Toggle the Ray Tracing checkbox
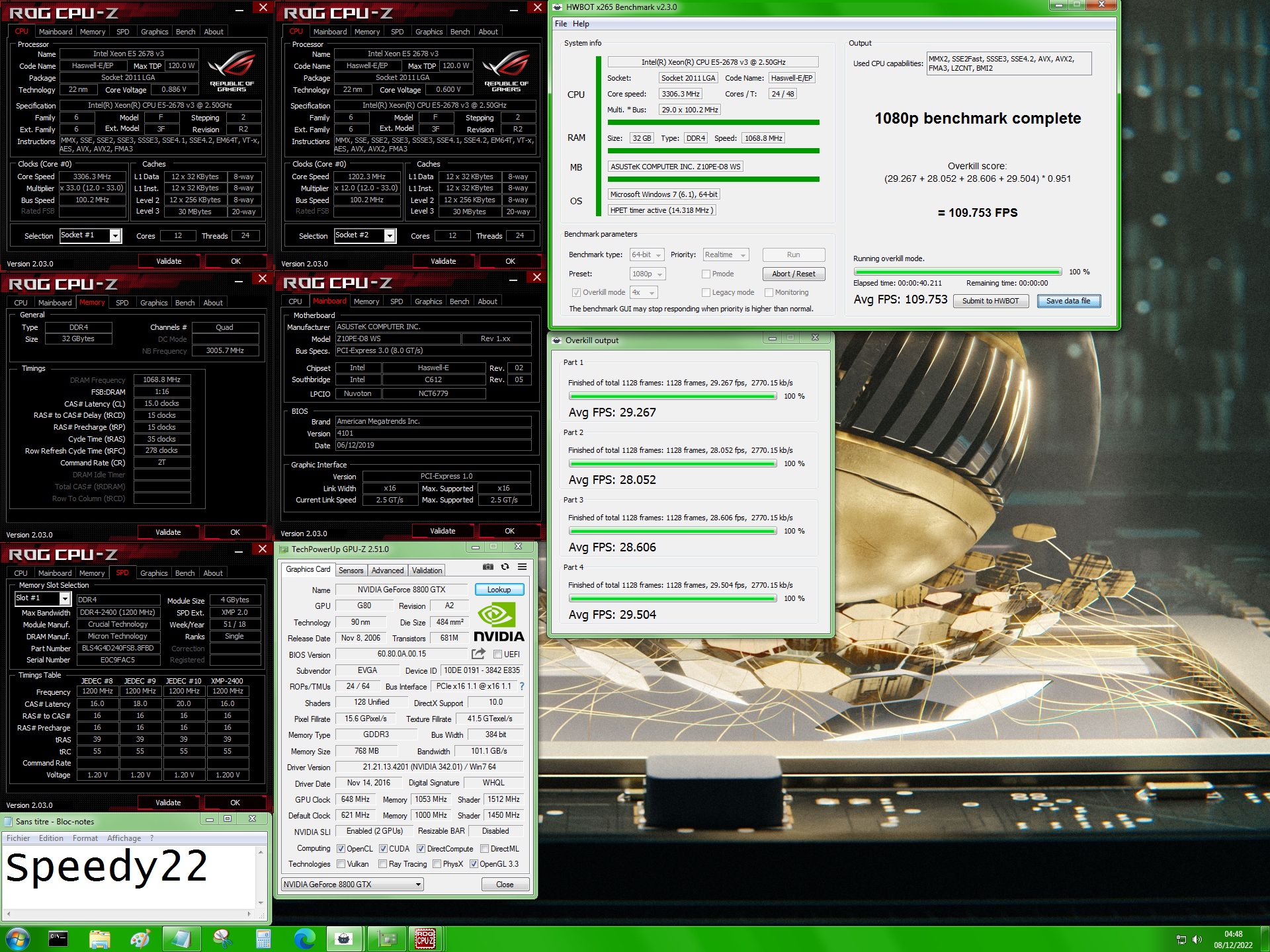The image size is (1270, 952). [x=382, y=863]
